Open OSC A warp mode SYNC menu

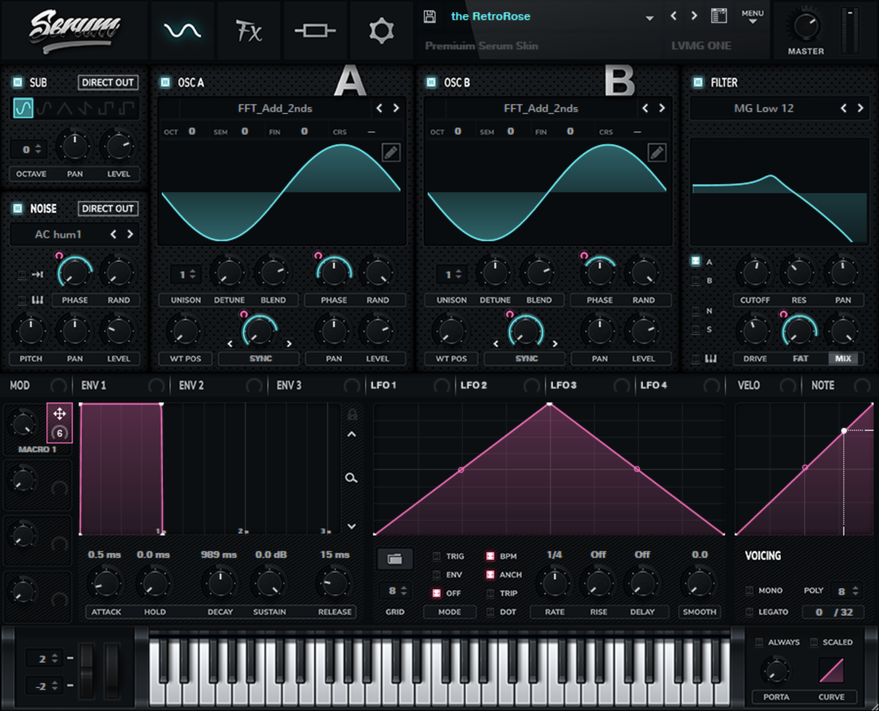coord(260,358)
